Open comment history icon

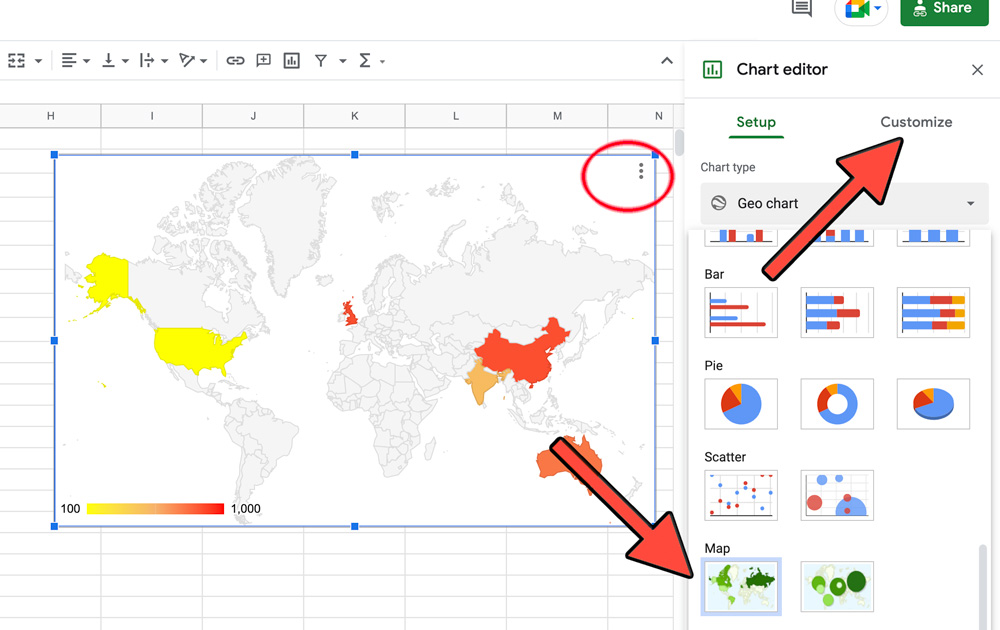point(802,8)
